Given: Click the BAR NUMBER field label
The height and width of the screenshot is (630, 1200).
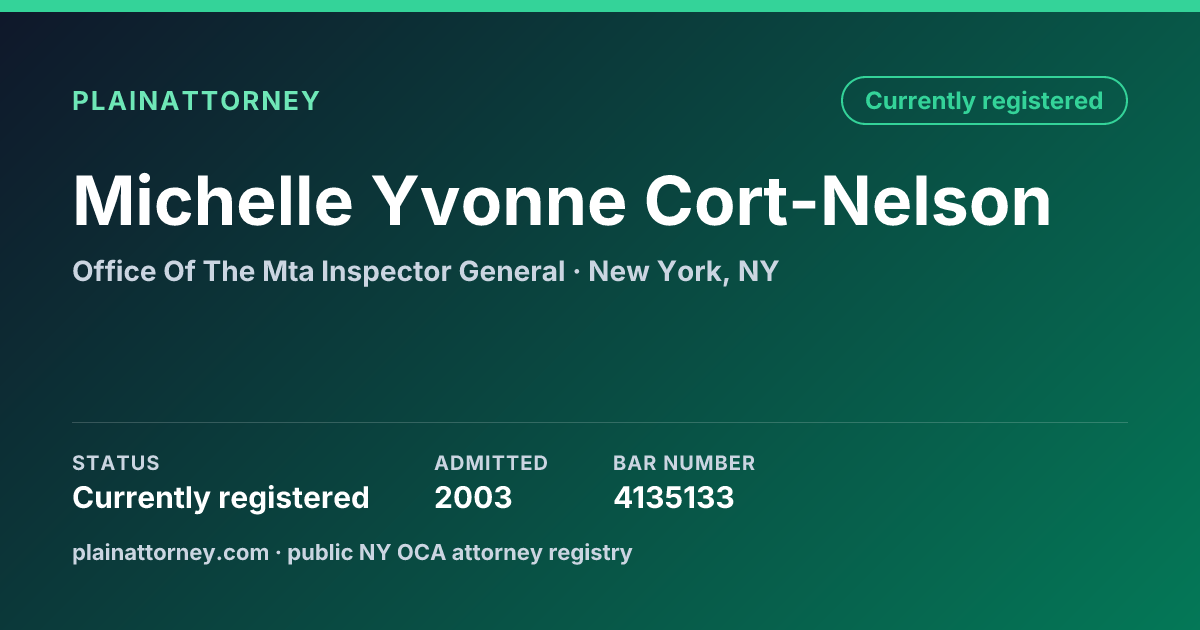Looking at the screenshot, I should [x=684, y=463].
